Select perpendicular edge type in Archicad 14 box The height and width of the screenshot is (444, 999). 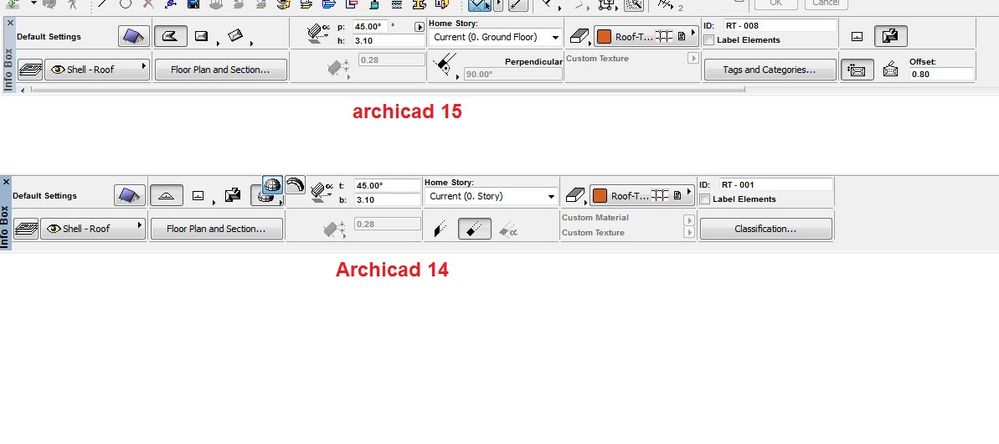pyautogui.click(x=475, y=229)
